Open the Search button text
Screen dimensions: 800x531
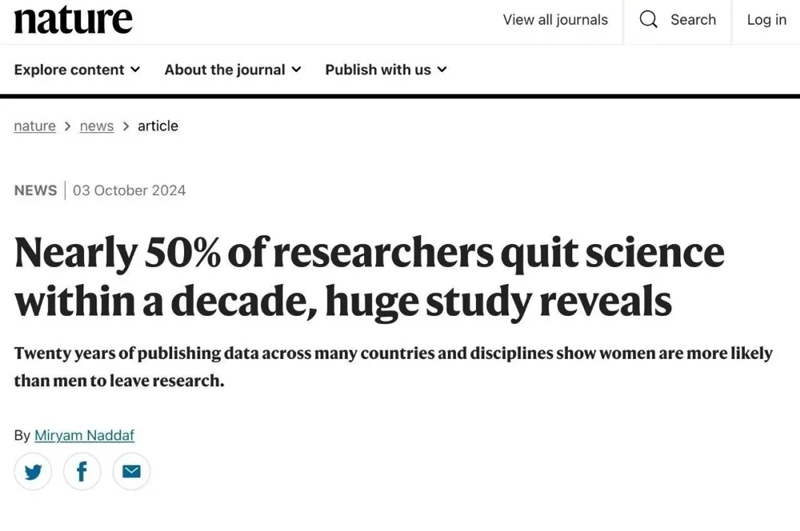pyautogui.click(x=693, y=19)
